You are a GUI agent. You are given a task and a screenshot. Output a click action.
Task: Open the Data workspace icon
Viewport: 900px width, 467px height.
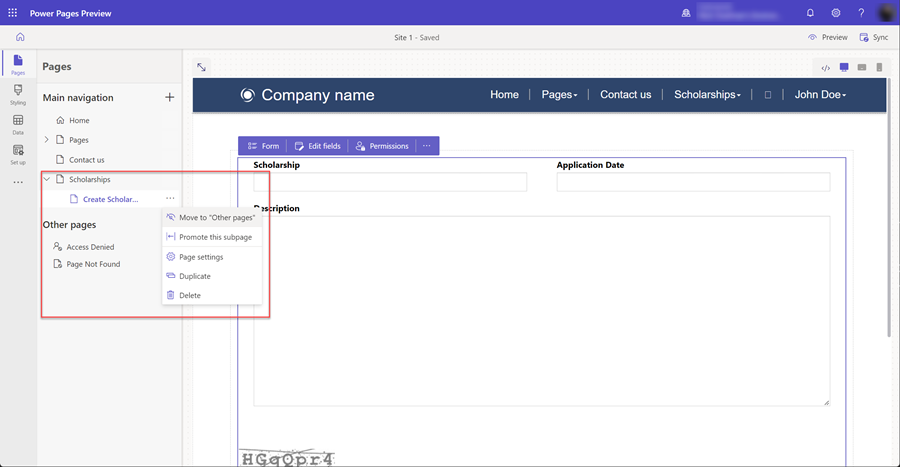(18, 124)
